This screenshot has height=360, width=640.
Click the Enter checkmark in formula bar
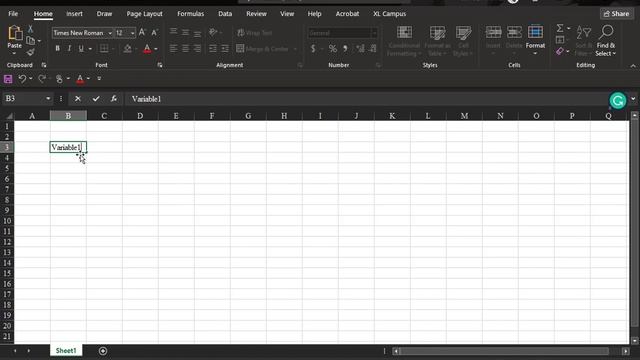pyautogui.click(x=96, y=99)
